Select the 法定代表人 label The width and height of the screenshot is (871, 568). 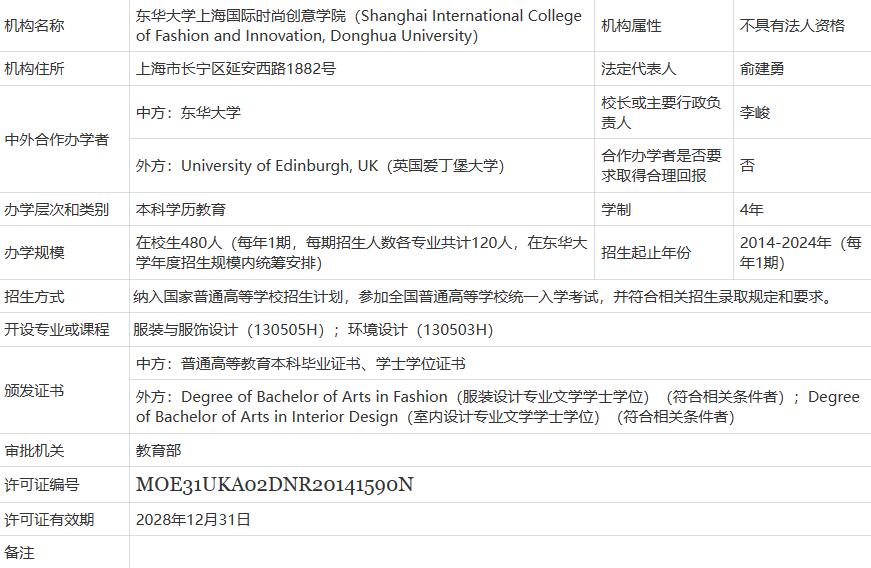(638, 69)
